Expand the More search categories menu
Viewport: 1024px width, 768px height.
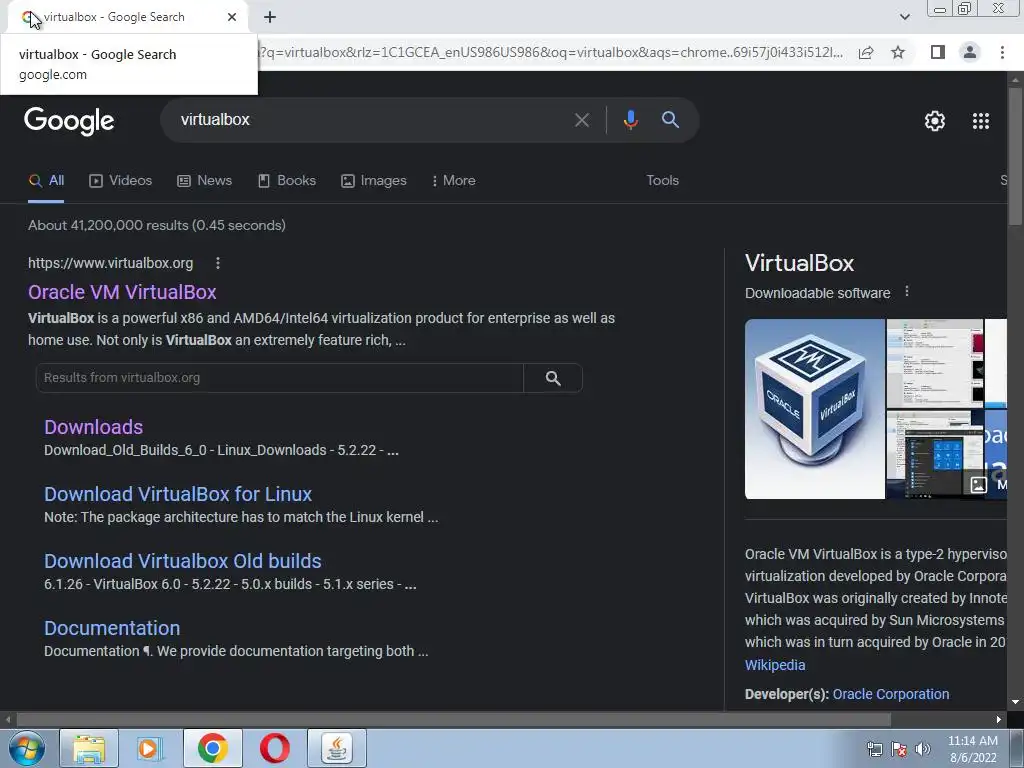click(454, 181)
